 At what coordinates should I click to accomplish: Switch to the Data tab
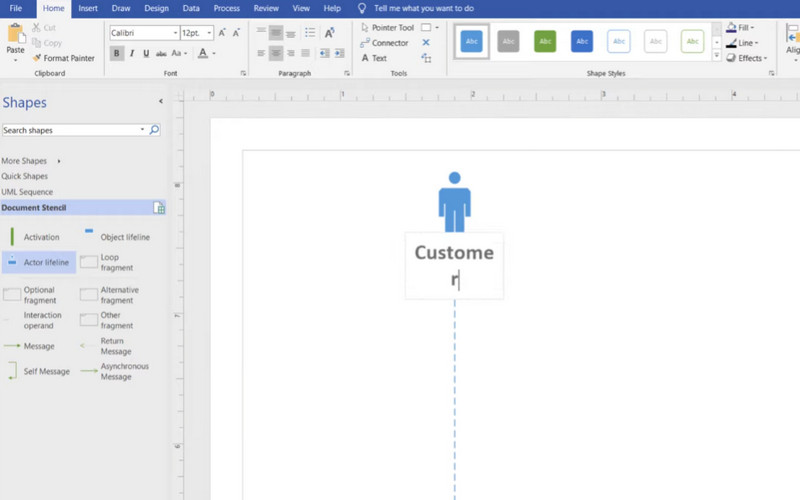(x=191, y=8)
